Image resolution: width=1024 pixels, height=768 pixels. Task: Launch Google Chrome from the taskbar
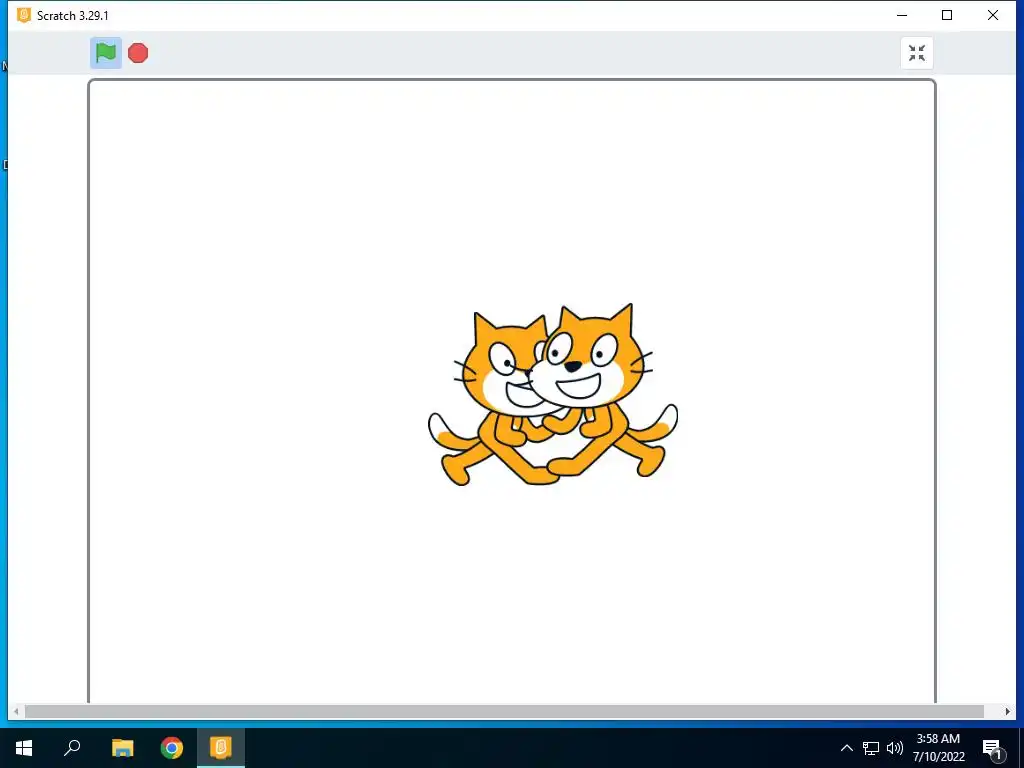click(x=172, y=748)
